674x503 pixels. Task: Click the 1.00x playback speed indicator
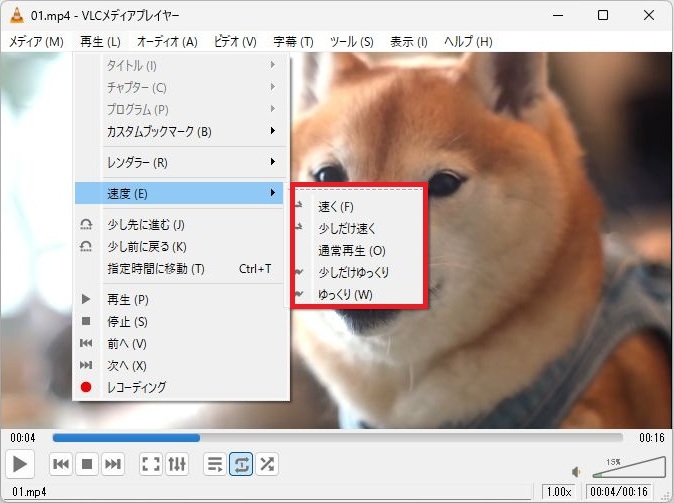point(557,491)
